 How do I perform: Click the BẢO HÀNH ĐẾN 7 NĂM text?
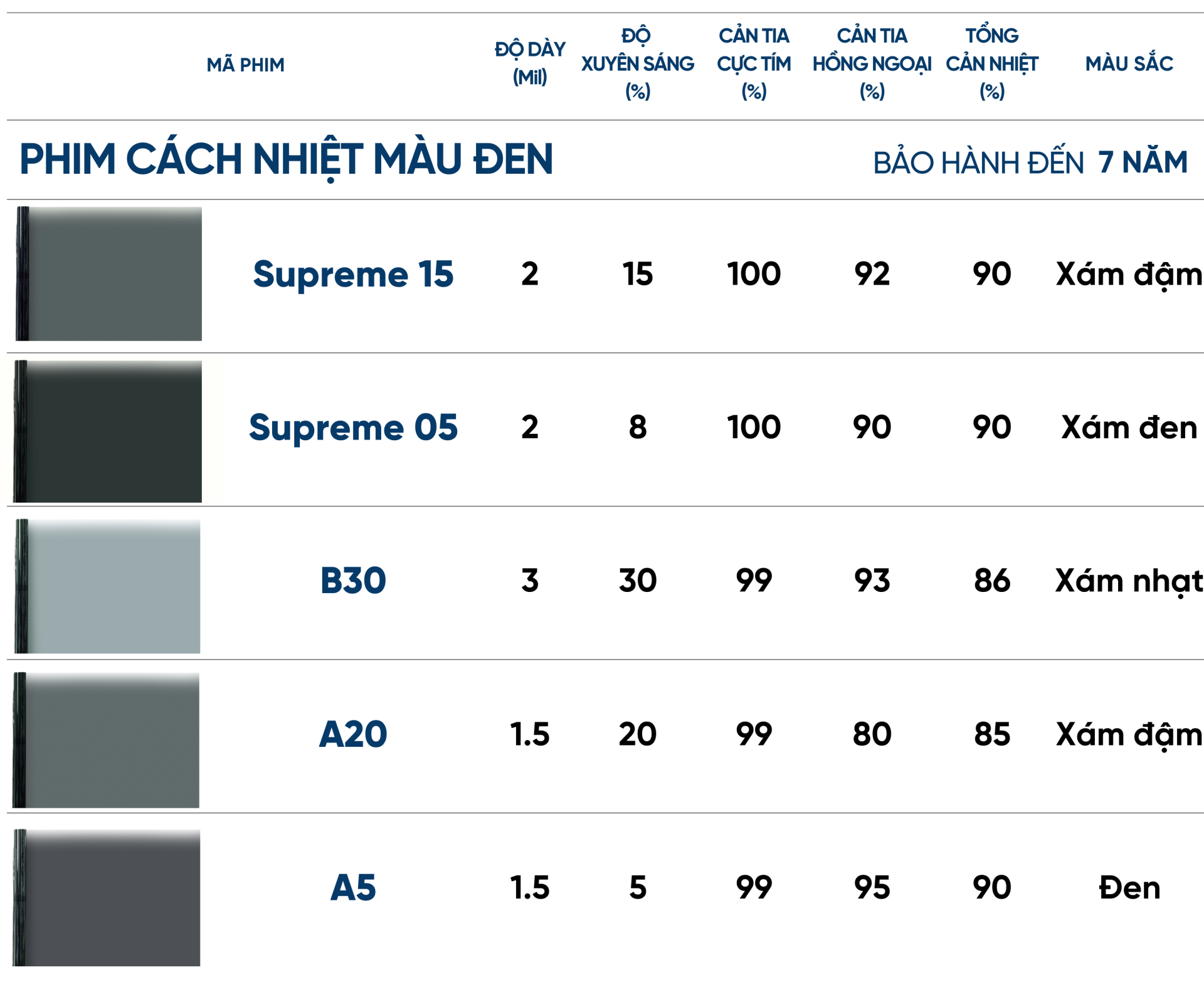pos(1030,162)
